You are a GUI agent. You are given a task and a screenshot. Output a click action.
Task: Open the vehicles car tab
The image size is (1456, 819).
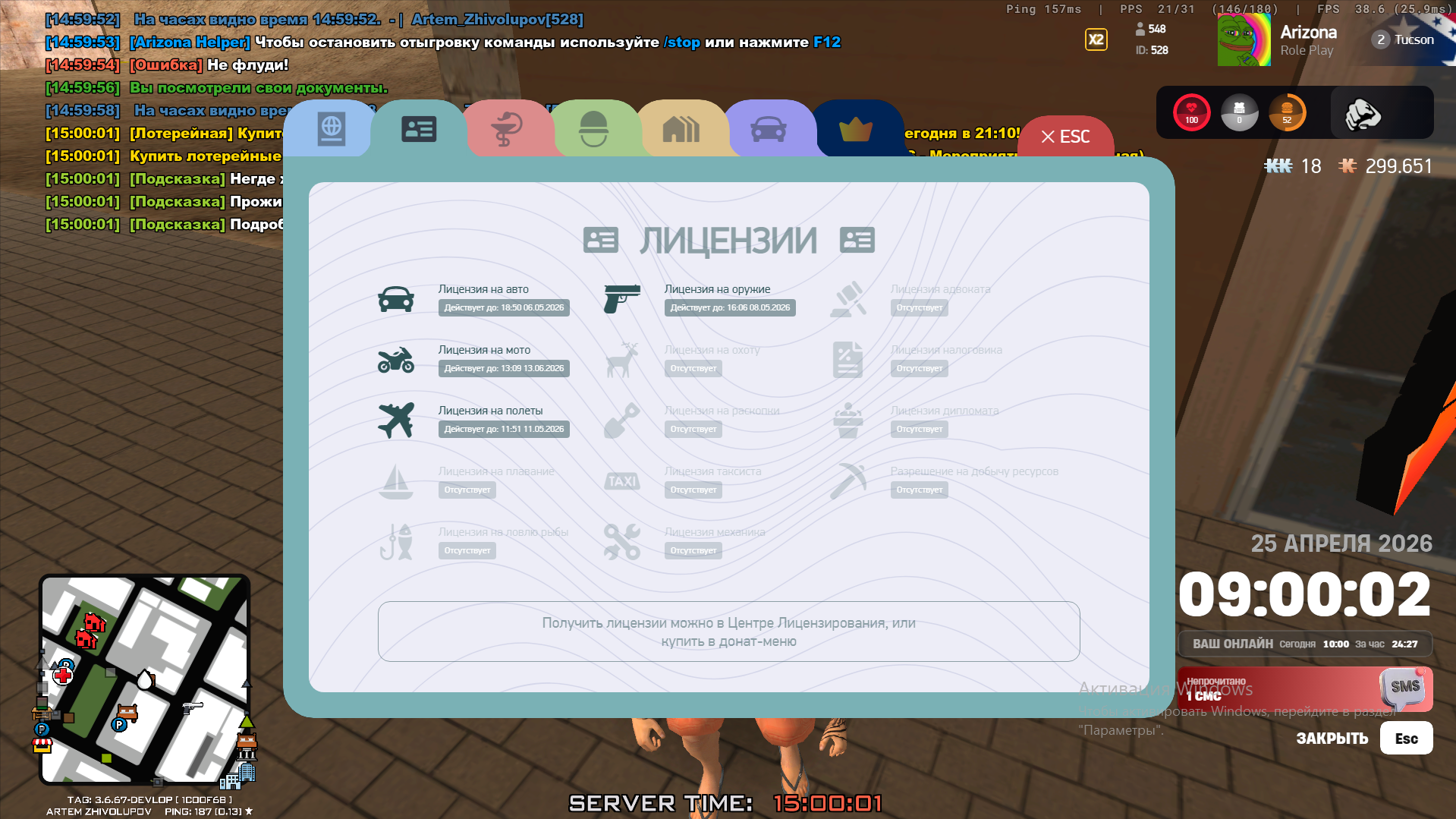(x=768, y=129)
